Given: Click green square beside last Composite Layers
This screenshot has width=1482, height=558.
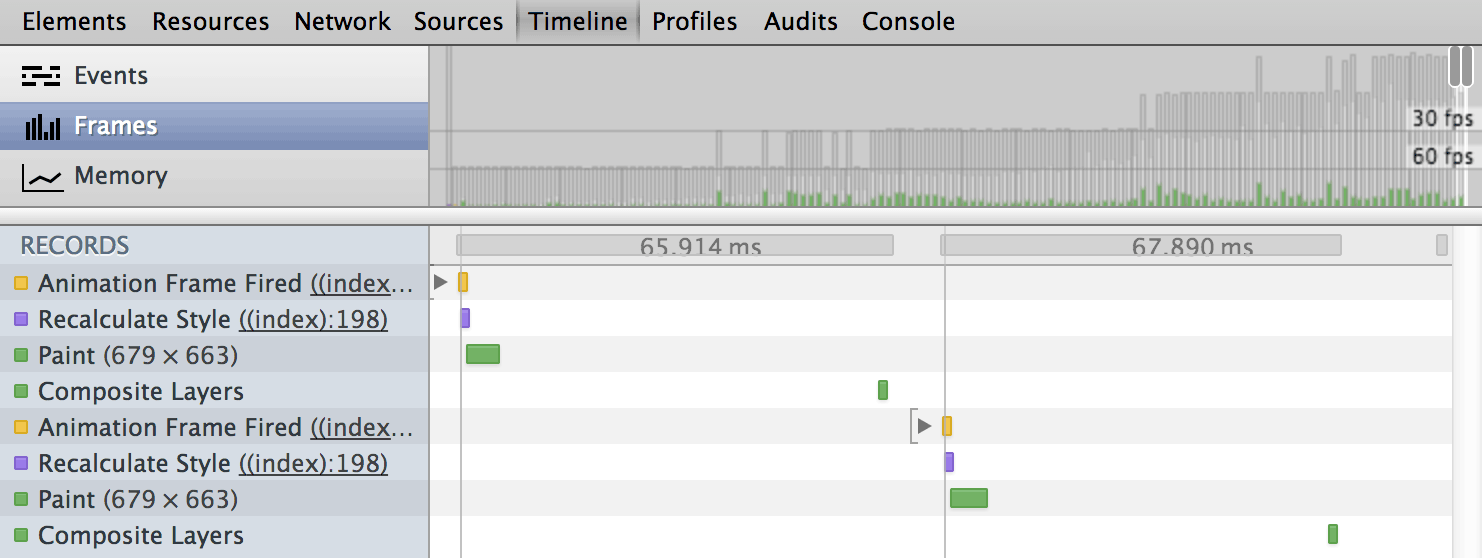Looking at the screenshot, I should point(21,536).
